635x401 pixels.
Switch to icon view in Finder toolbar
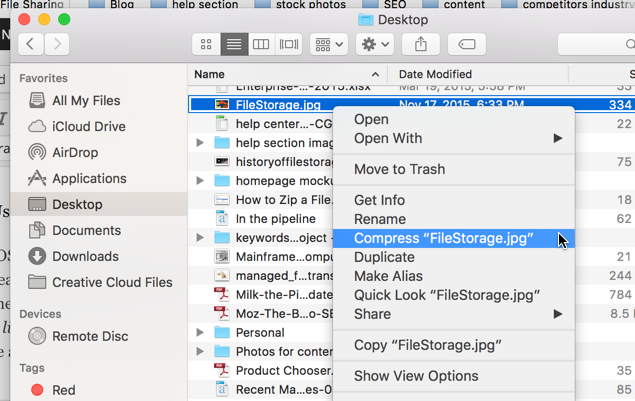point(206,44)
